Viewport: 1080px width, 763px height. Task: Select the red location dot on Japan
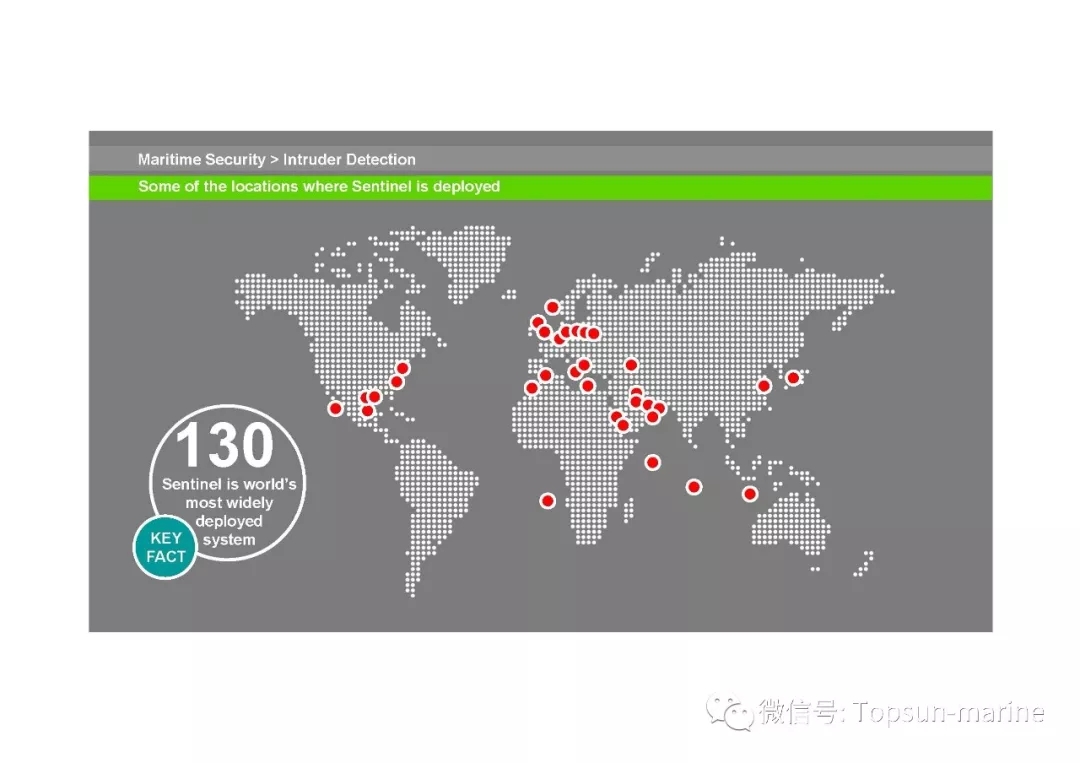point(793,378)
